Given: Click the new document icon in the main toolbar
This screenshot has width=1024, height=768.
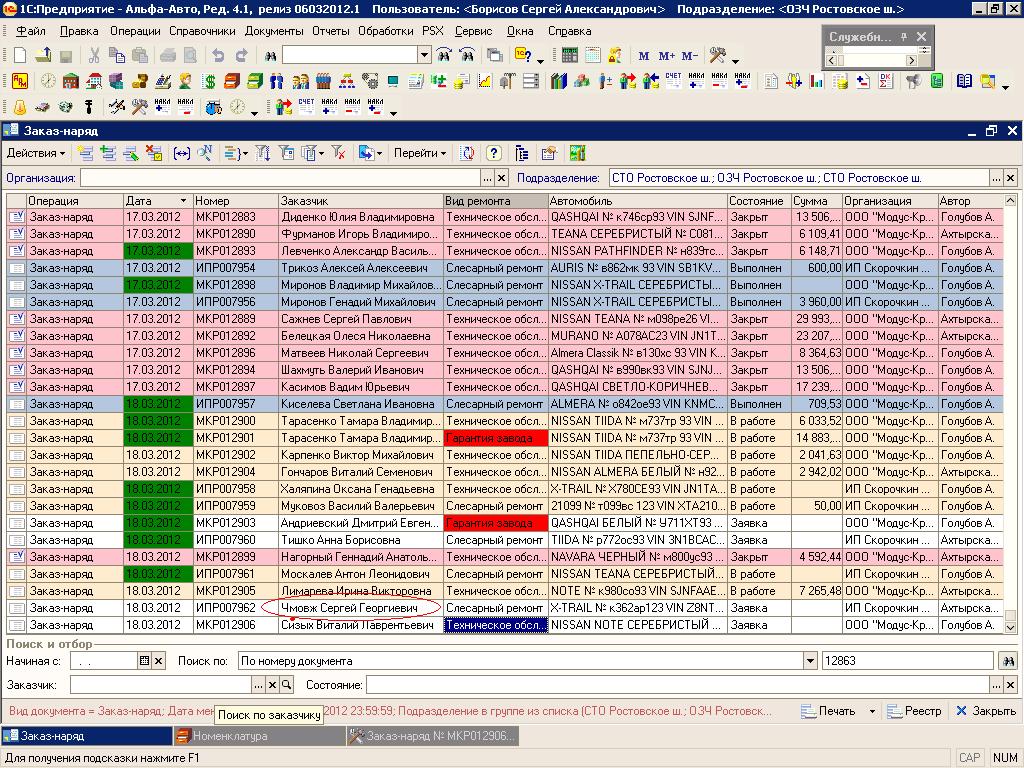Looking at the screenshot, I should coord(20,56).
